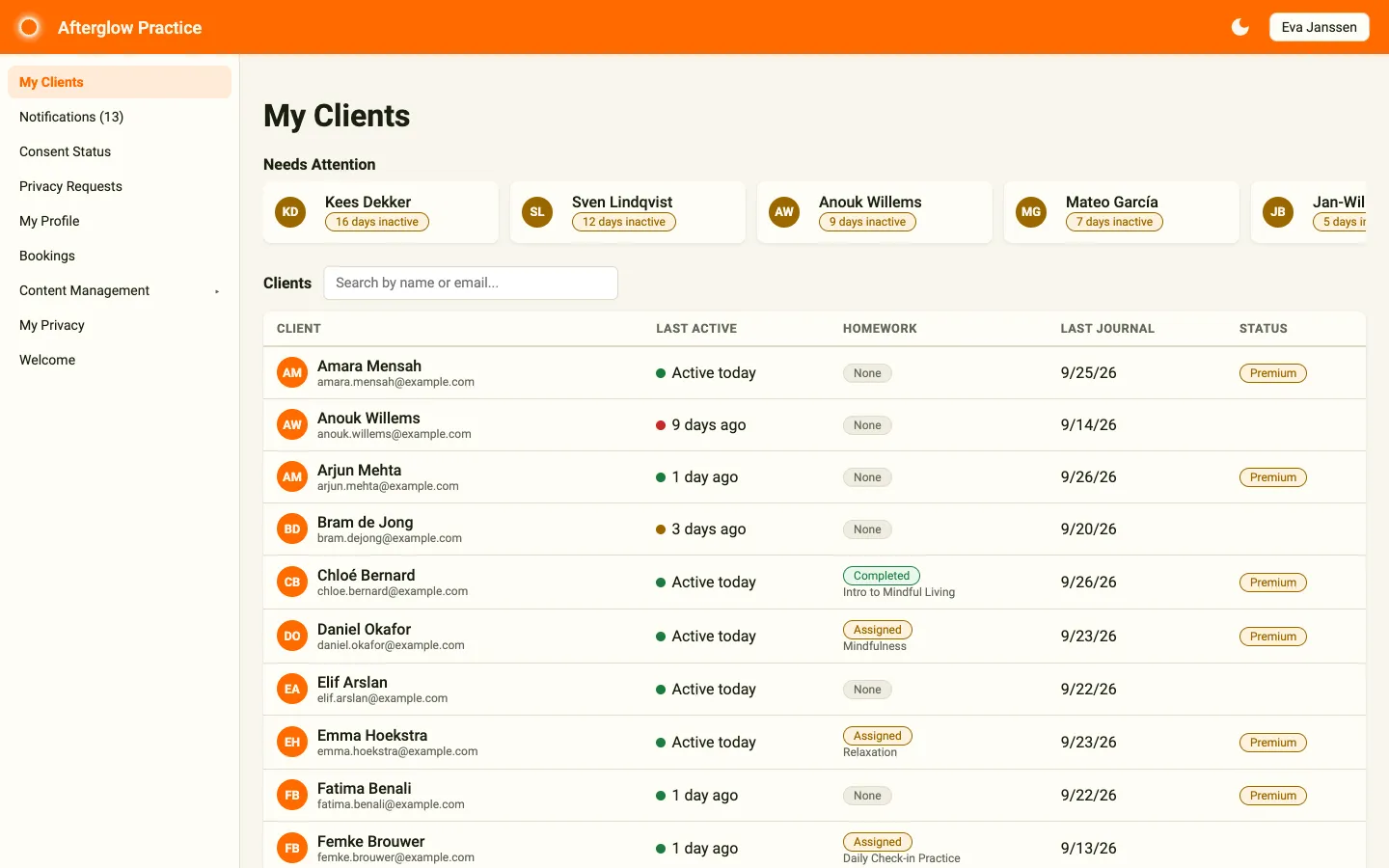Toggle dark mode moon icon

[x=1240, y=27]
